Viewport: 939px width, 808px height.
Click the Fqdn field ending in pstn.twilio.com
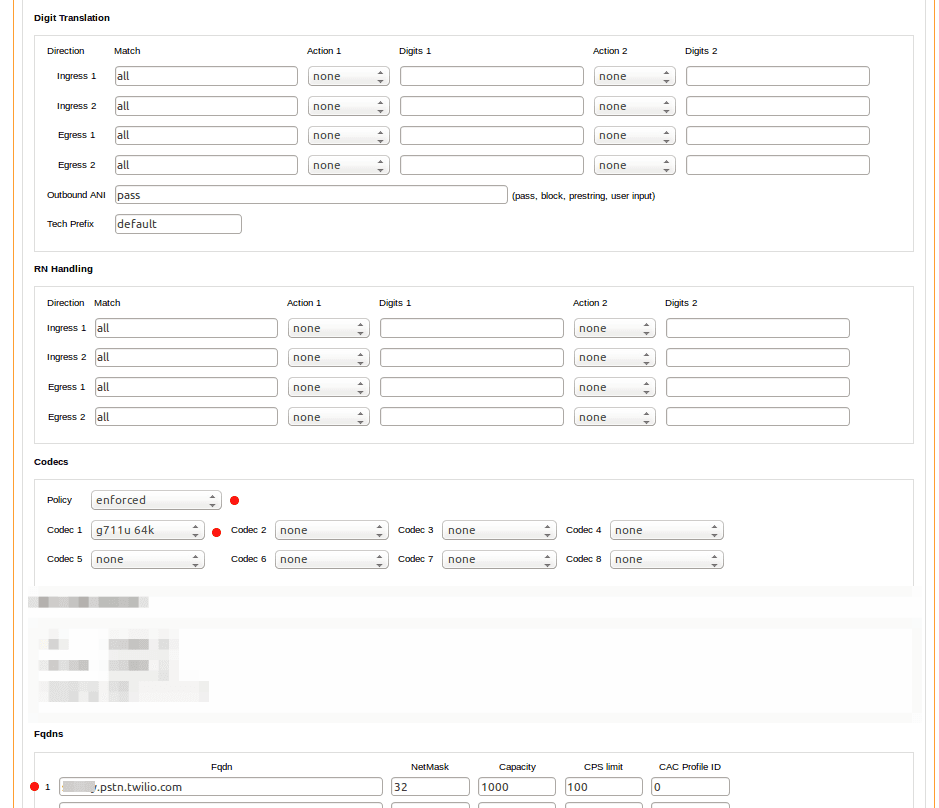click(220, 786)
